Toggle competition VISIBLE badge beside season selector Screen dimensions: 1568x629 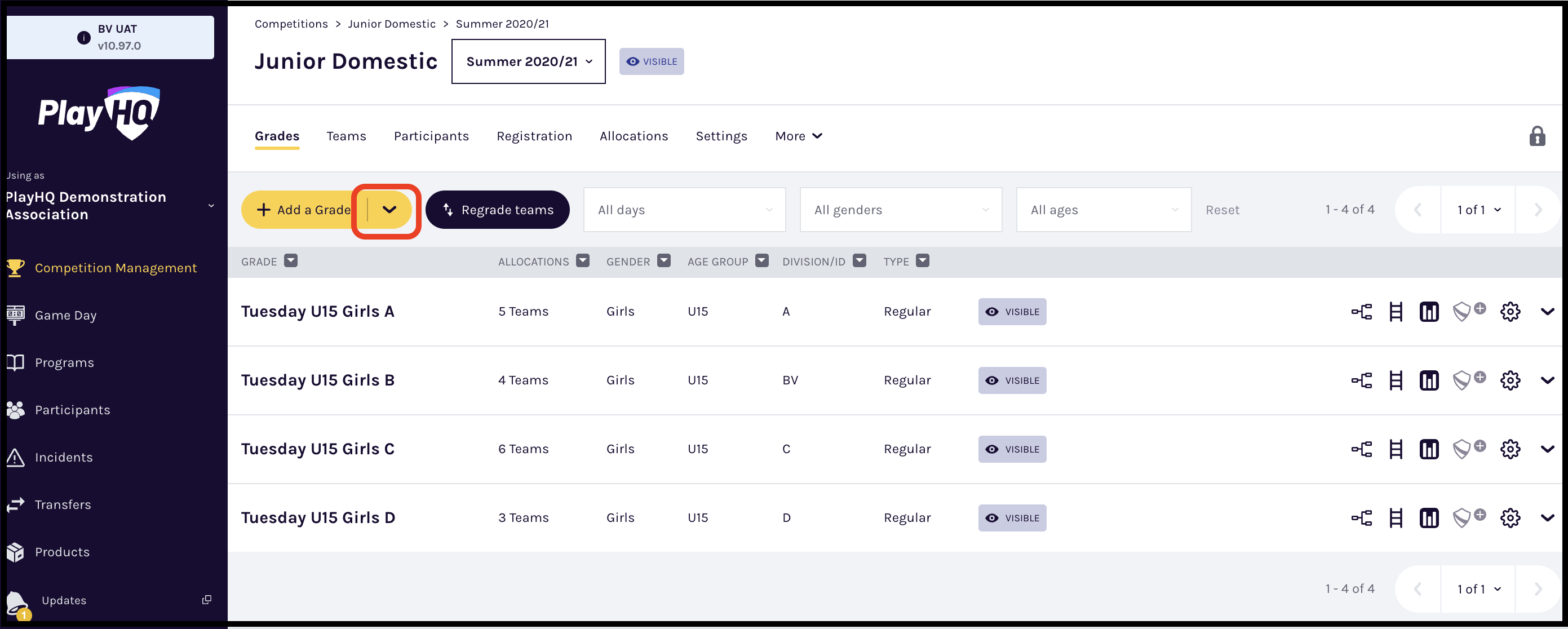click(652, 61)
